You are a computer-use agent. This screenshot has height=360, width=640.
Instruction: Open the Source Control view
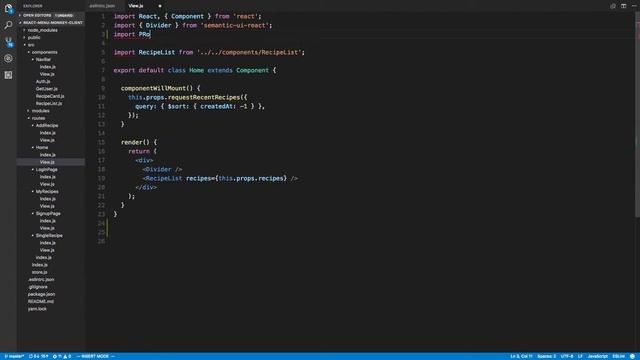8,42
